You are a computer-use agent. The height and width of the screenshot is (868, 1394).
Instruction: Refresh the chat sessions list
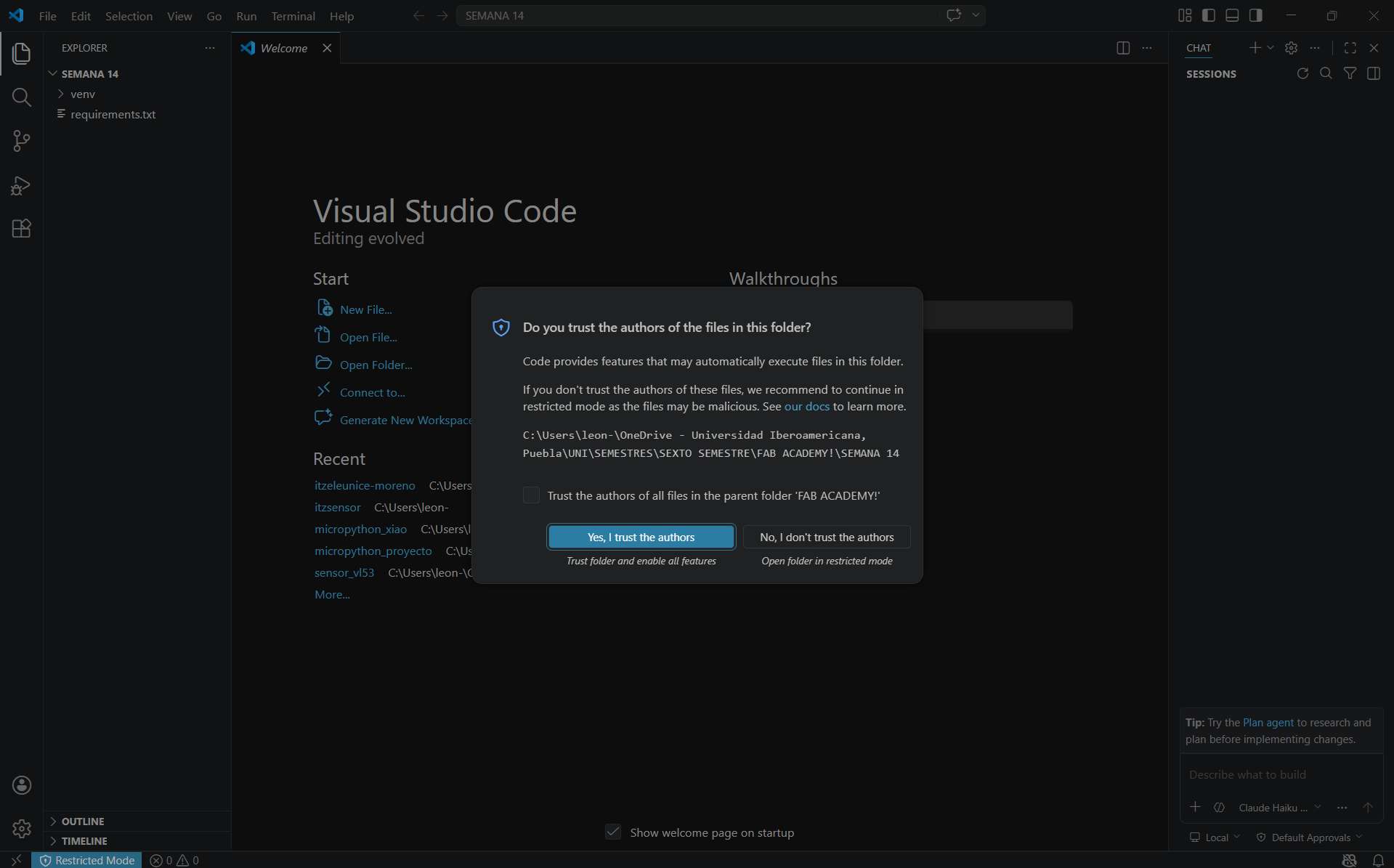(1302, 73)
